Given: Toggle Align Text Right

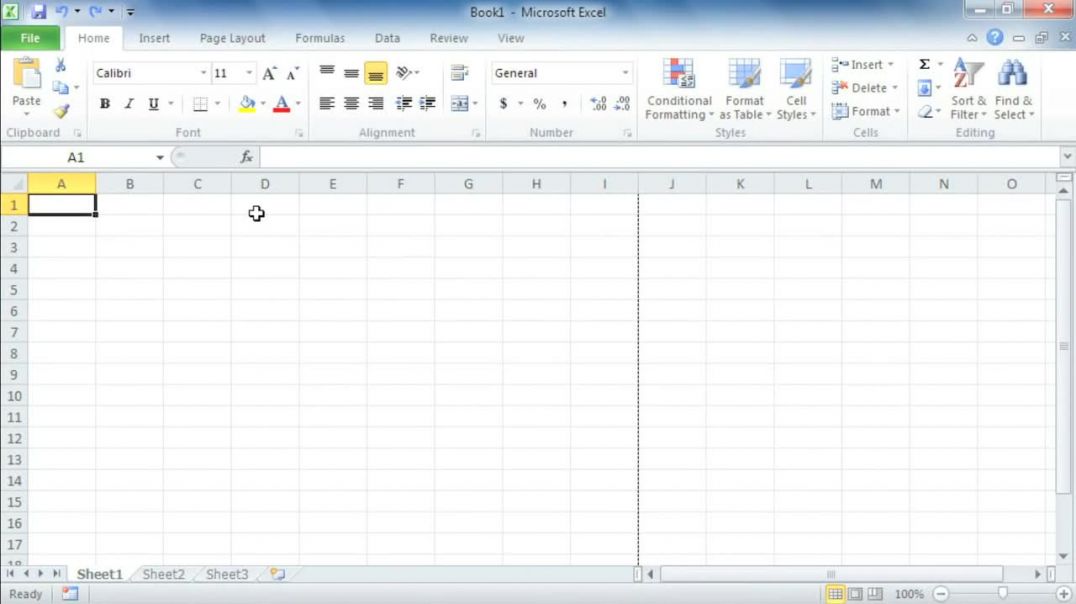Looking at the screenshot, I should (x=375, y=104).
